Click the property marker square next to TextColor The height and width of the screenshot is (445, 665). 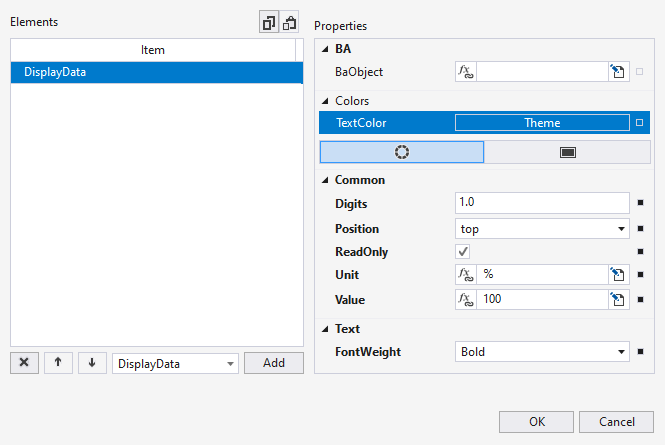640,123
